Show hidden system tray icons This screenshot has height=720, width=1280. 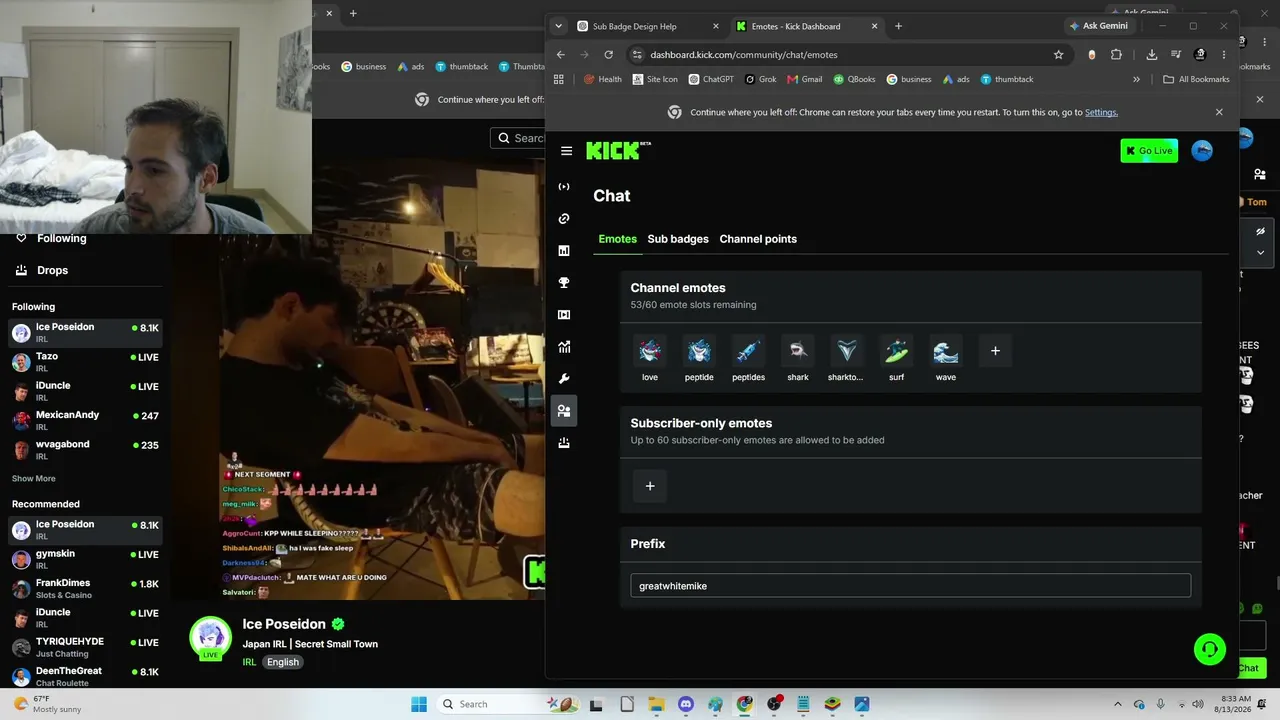click(x=1118, y=704)
